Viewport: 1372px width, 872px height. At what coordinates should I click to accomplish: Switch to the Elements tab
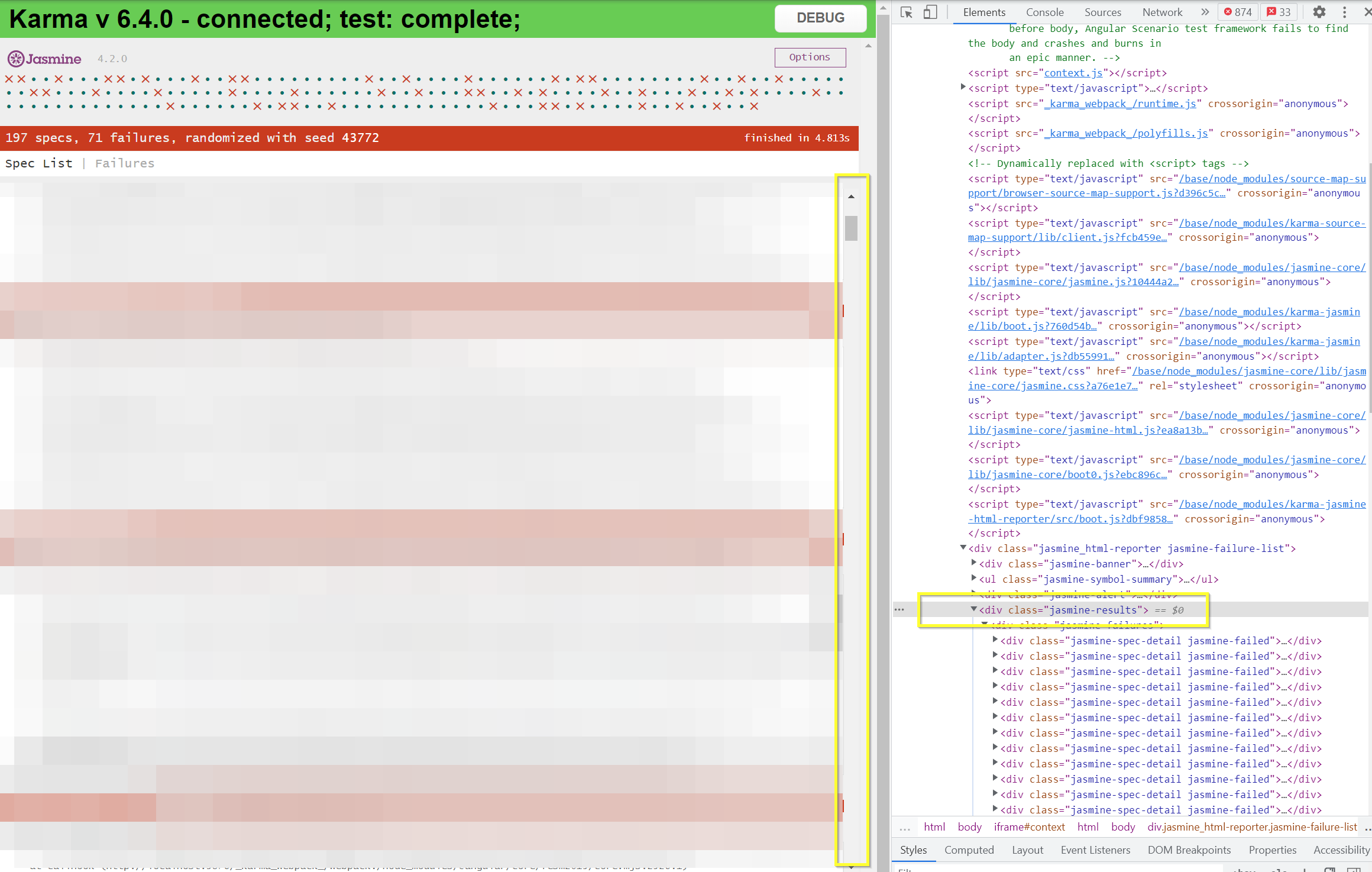point(984,12)
